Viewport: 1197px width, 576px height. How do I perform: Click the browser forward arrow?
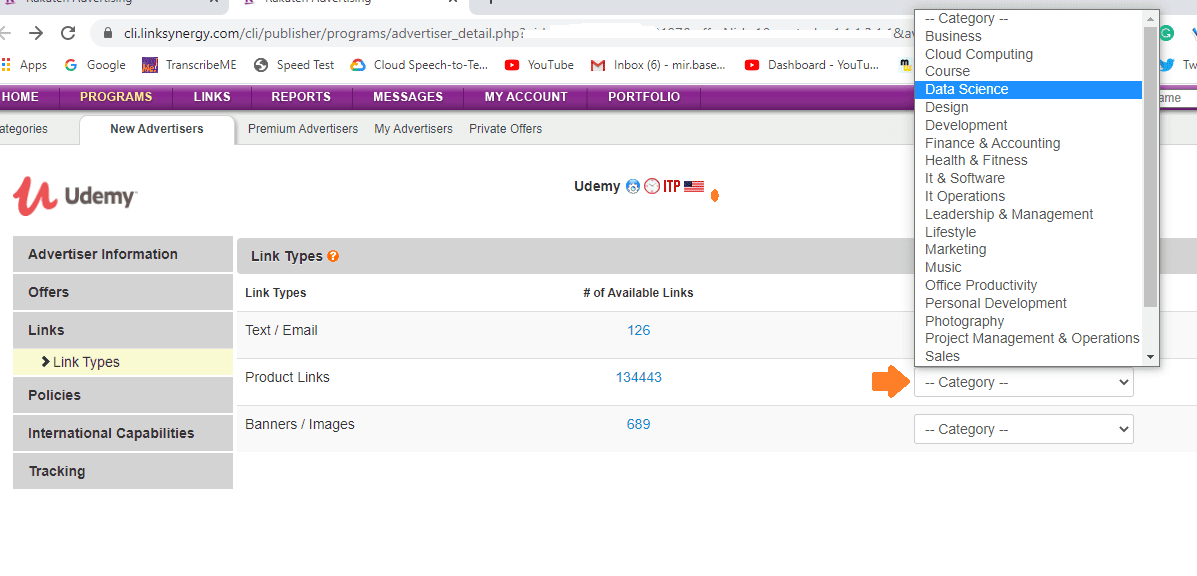click(36, 33)
